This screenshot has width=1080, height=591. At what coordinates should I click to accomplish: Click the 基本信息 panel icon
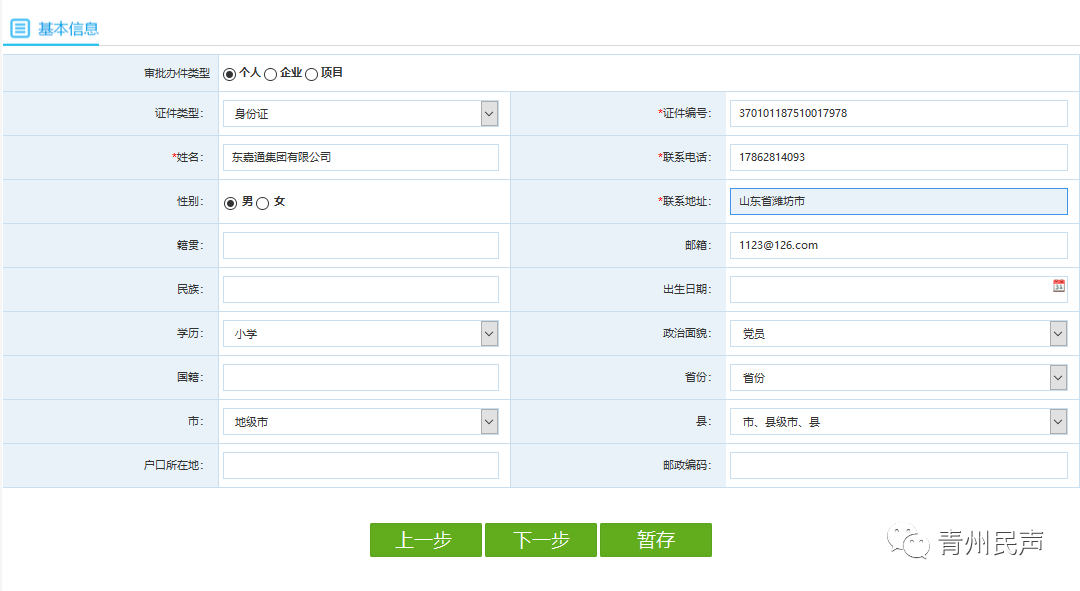click(x=20, y=29)
